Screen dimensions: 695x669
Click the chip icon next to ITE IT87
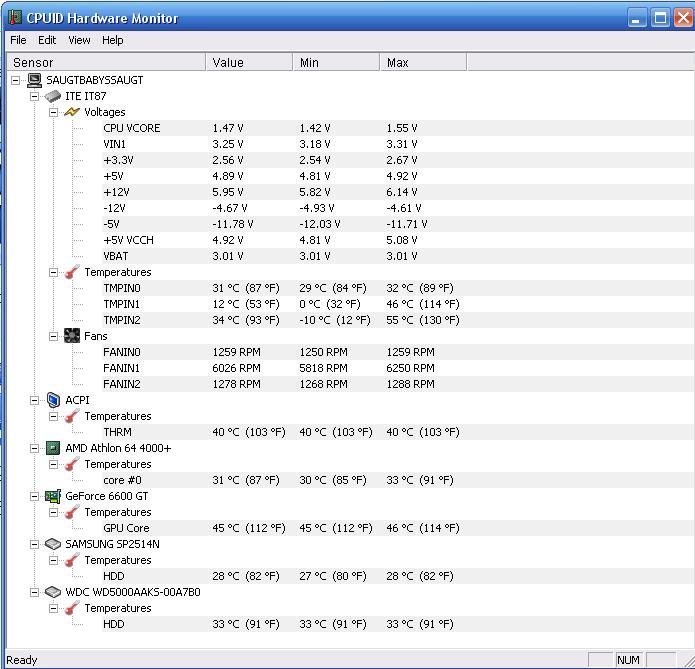coord(53,96)
